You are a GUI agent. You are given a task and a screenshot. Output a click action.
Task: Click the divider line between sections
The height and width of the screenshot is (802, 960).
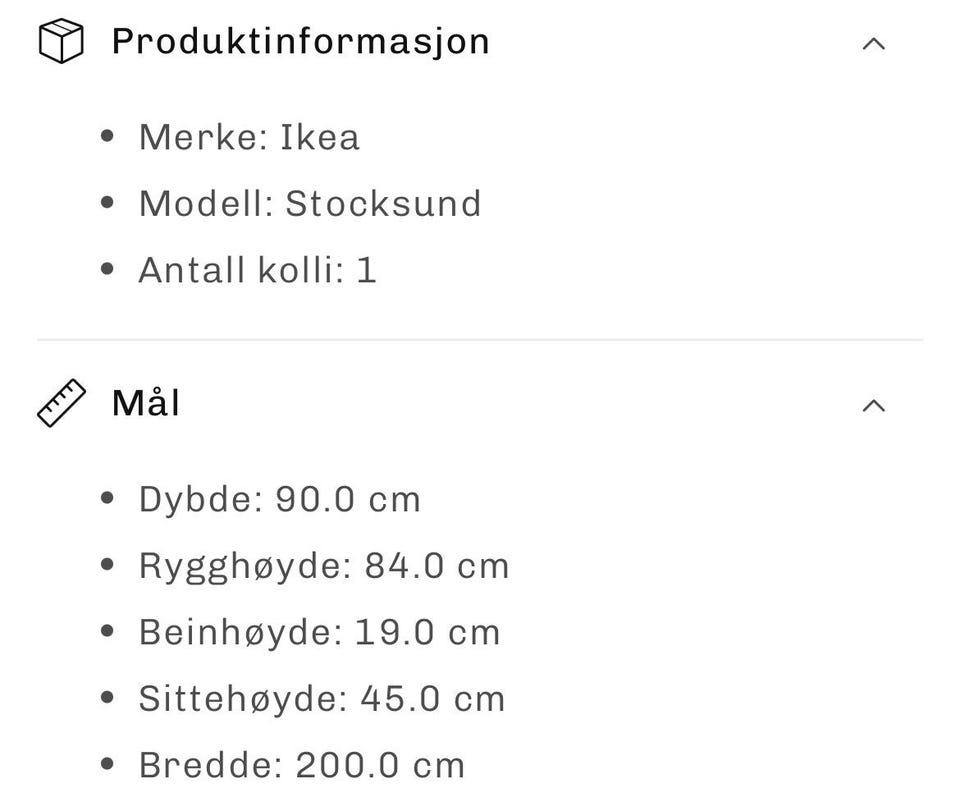pyautogui.click(x=480, y=333)
